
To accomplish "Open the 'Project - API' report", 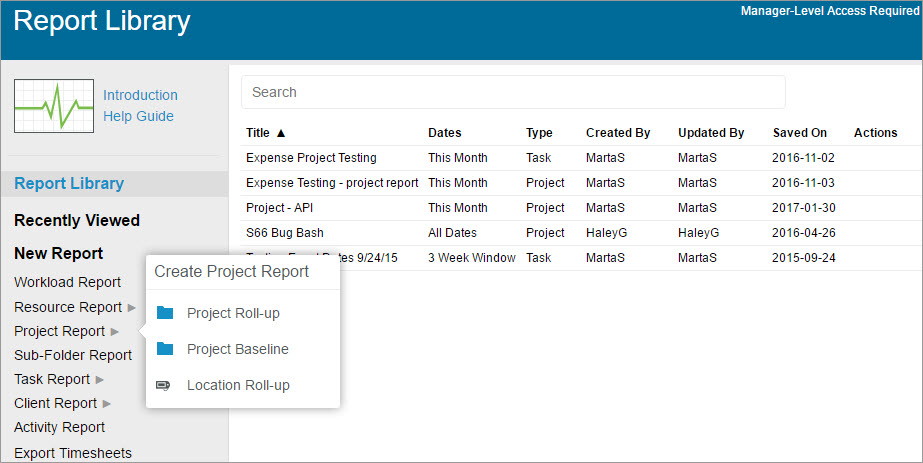I will point(280,208).
